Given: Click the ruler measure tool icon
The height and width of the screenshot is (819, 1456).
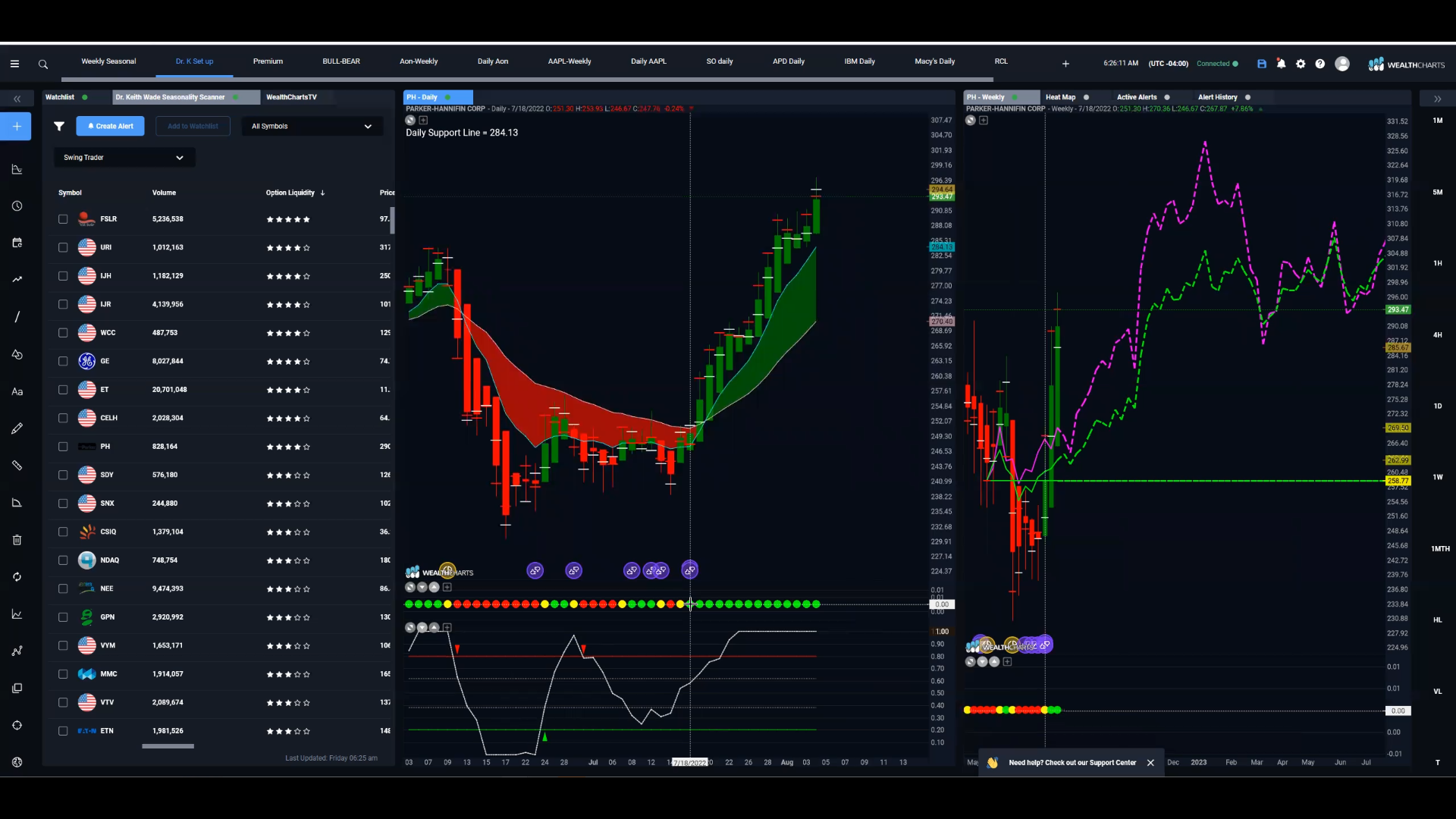Looking at the screenshot, I should coord(17,466).
